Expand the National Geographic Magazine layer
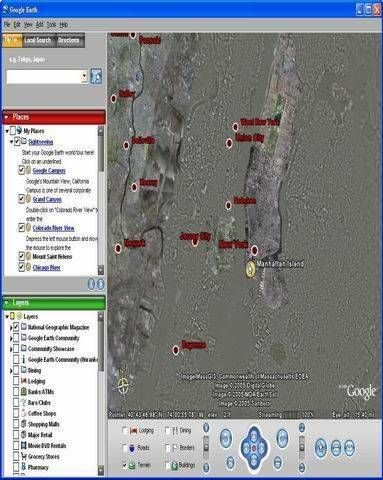The image size is (383, 480). click(x=11, y=328)
